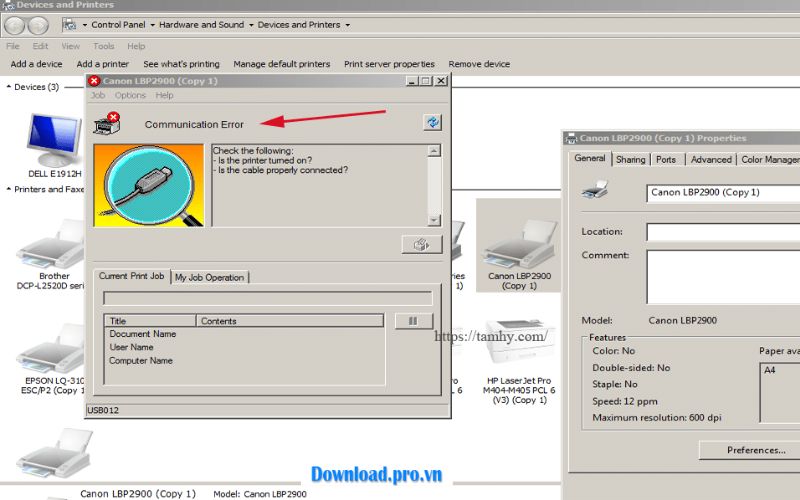Screen dimensions: 800x500
Task: Select the DELL E1912H monitor device
Action: pyautogui.click(x=54, y=139)
